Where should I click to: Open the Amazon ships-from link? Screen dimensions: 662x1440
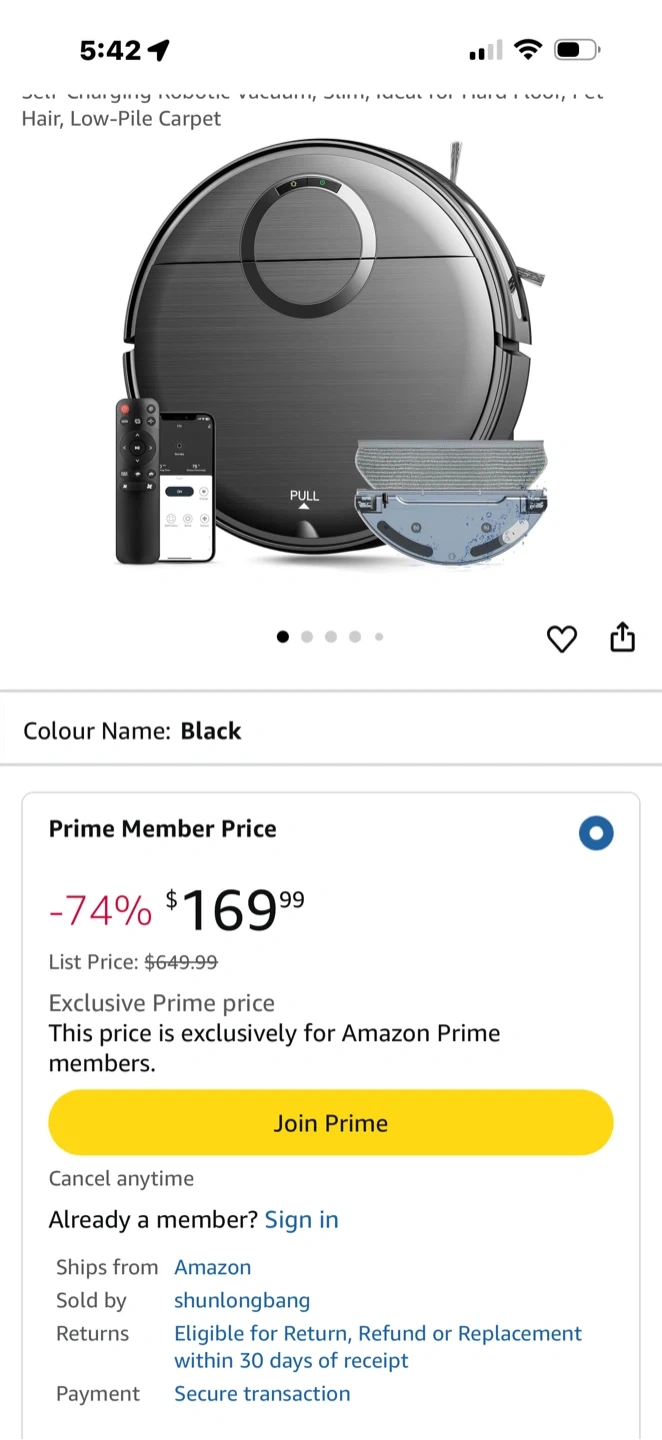[212, 1267]
